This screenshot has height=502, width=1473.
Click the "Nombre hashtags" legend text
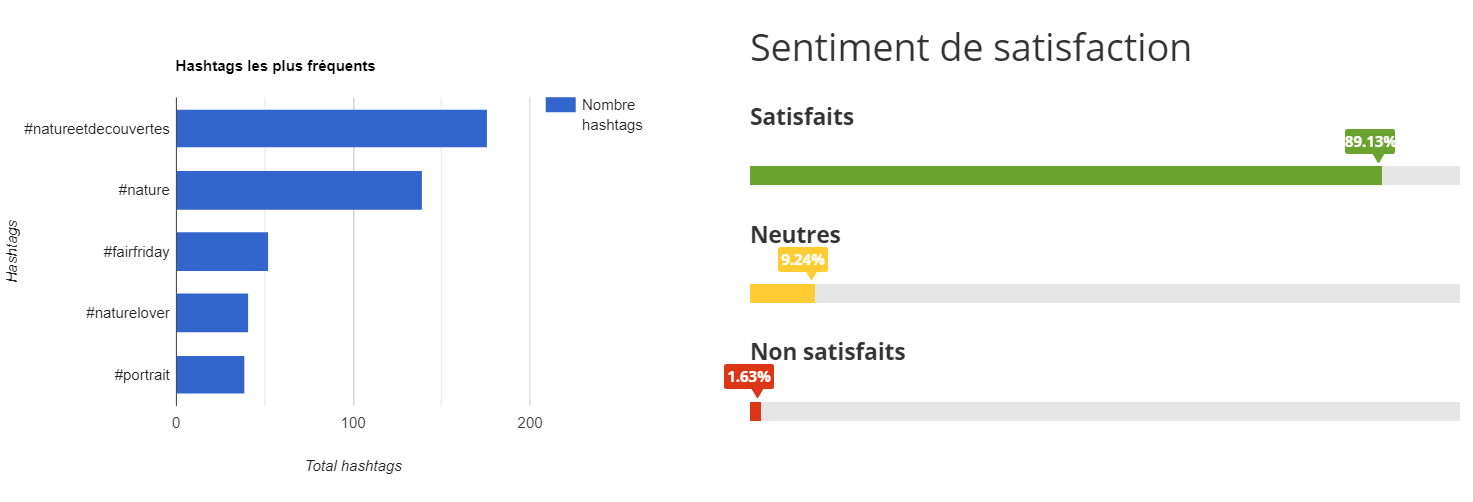pos(611,115)
